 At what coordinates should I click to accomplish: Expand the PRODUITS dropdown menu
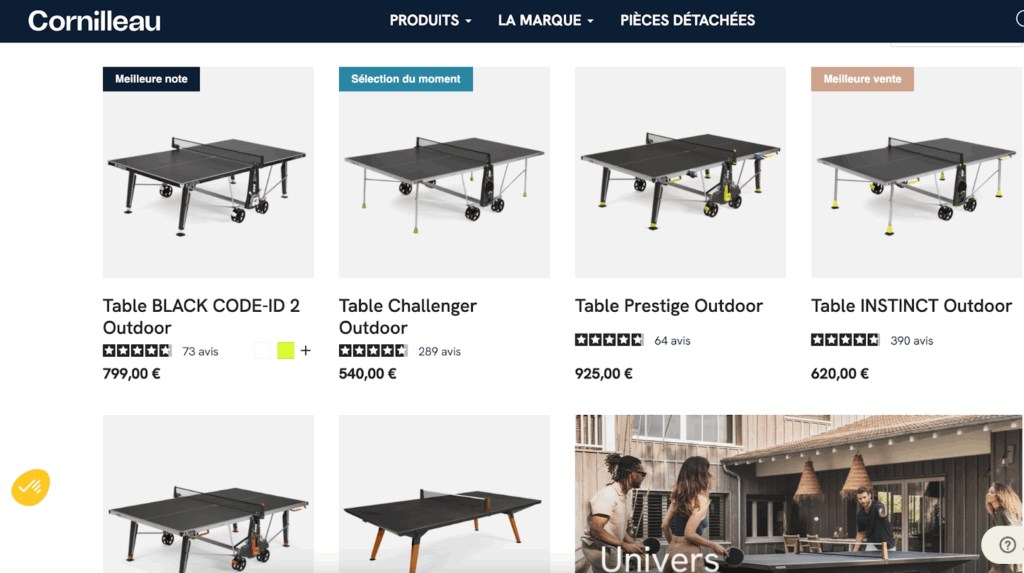coord(430,20)
